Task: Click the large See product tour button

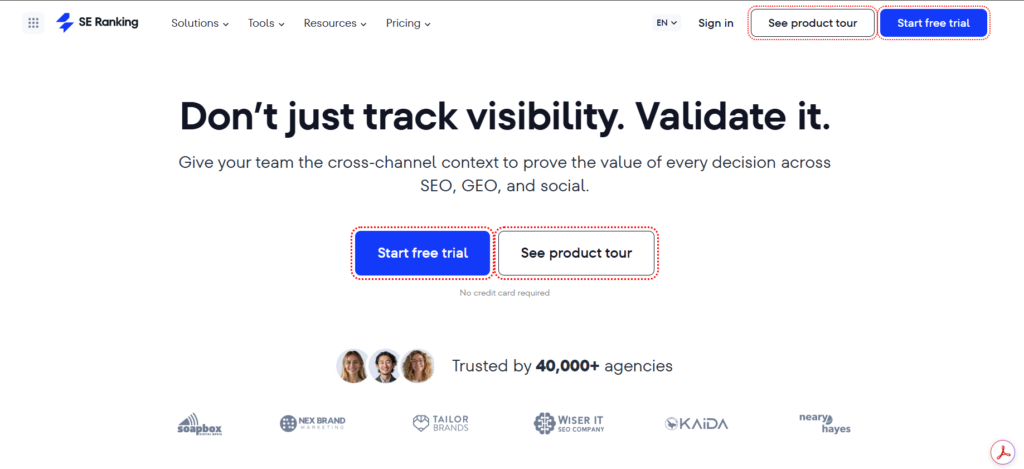Action: tap(576, 253)
